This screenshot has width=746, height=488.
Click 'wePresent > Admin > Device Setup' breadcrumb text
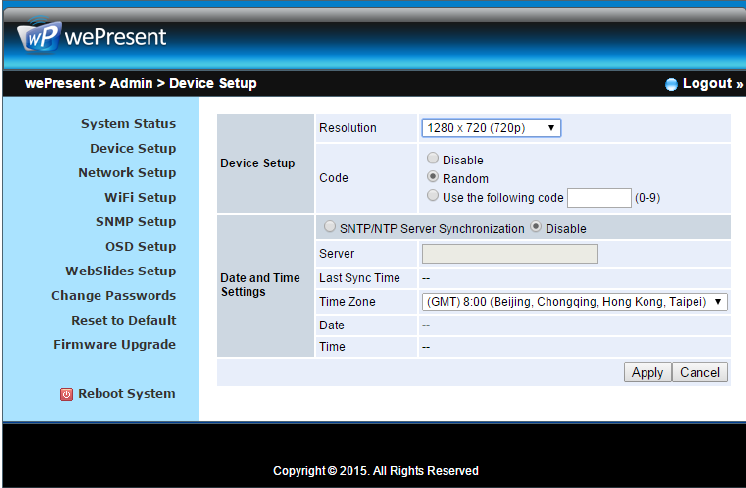[x=141, y=83]
